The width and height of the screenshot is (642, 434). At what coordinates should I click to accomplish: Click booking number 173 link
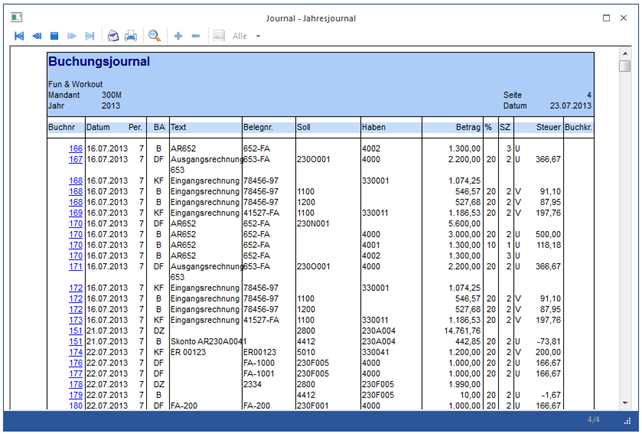click(75, 319)
